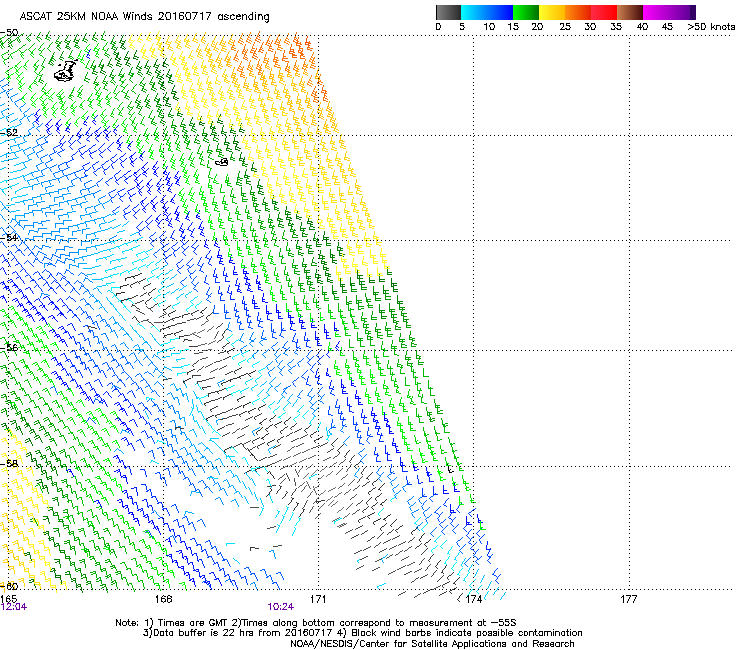Click the '10' legend scale label

coord(489,27)
